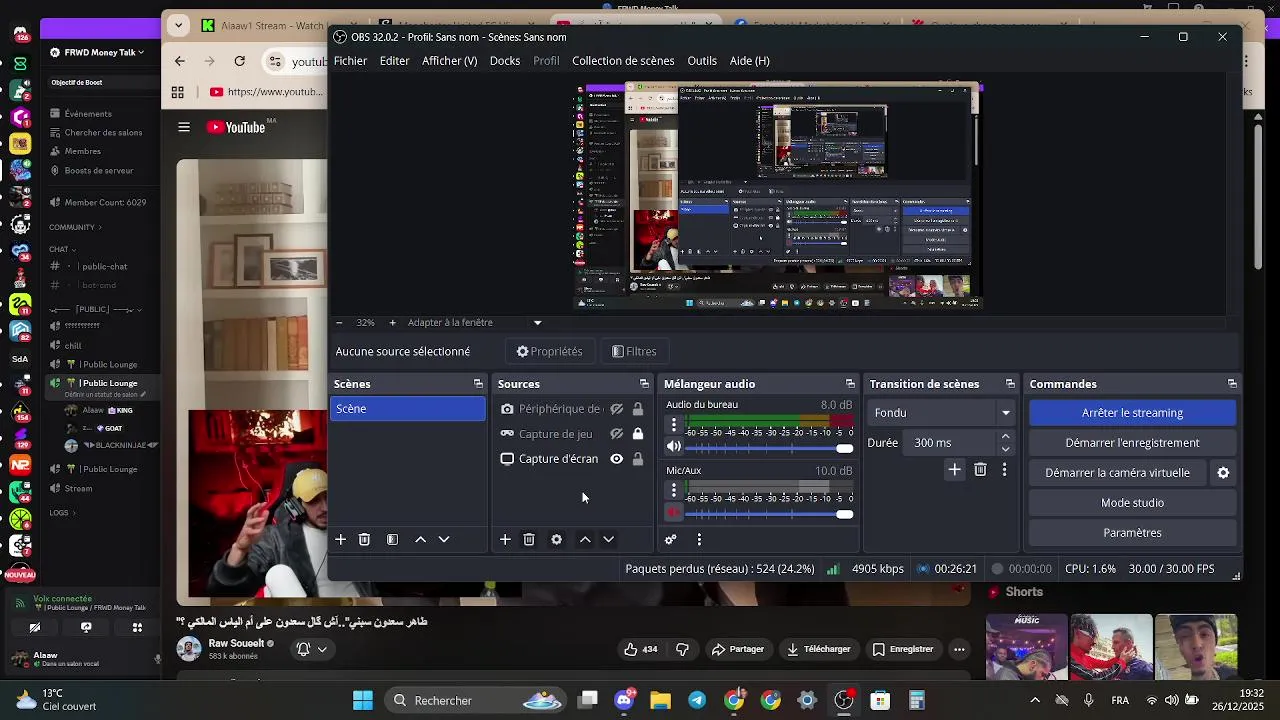Image resolution: width=1280 pixels, height=720 pixels.
Task: Open the Fondu transition dropdown
Action: click(x=941, y=412)
